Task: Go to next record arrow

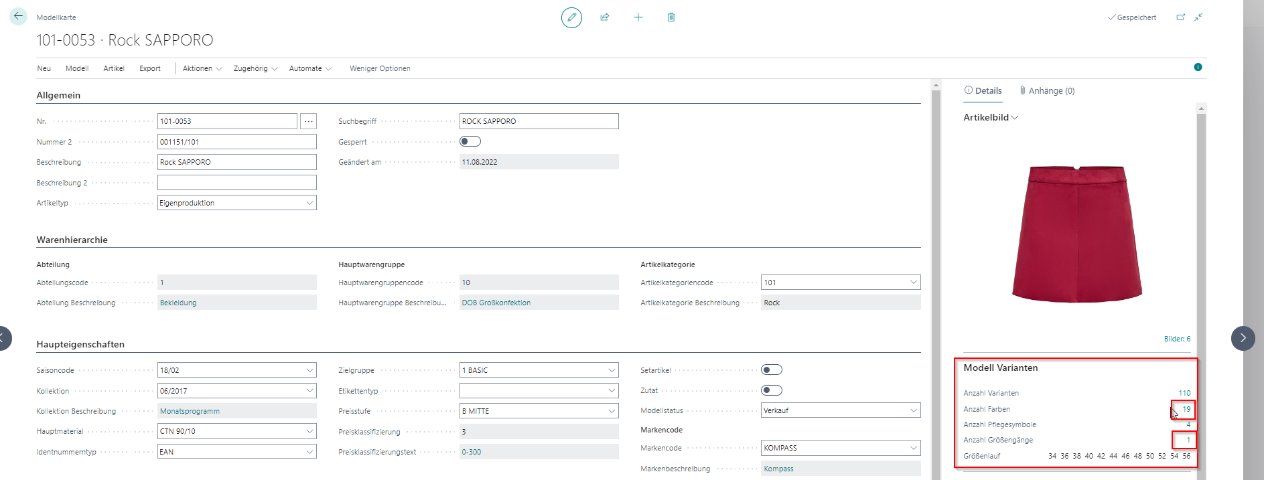Action: pyautogui.click(x=1242, y=338)
